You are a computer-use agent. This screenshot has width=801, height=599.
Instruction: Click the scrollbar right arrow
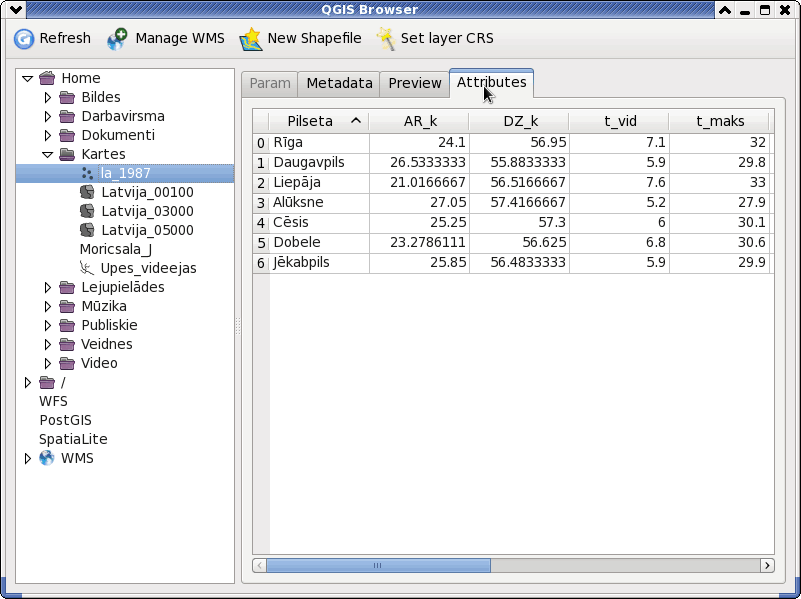[x=767, y=565]
